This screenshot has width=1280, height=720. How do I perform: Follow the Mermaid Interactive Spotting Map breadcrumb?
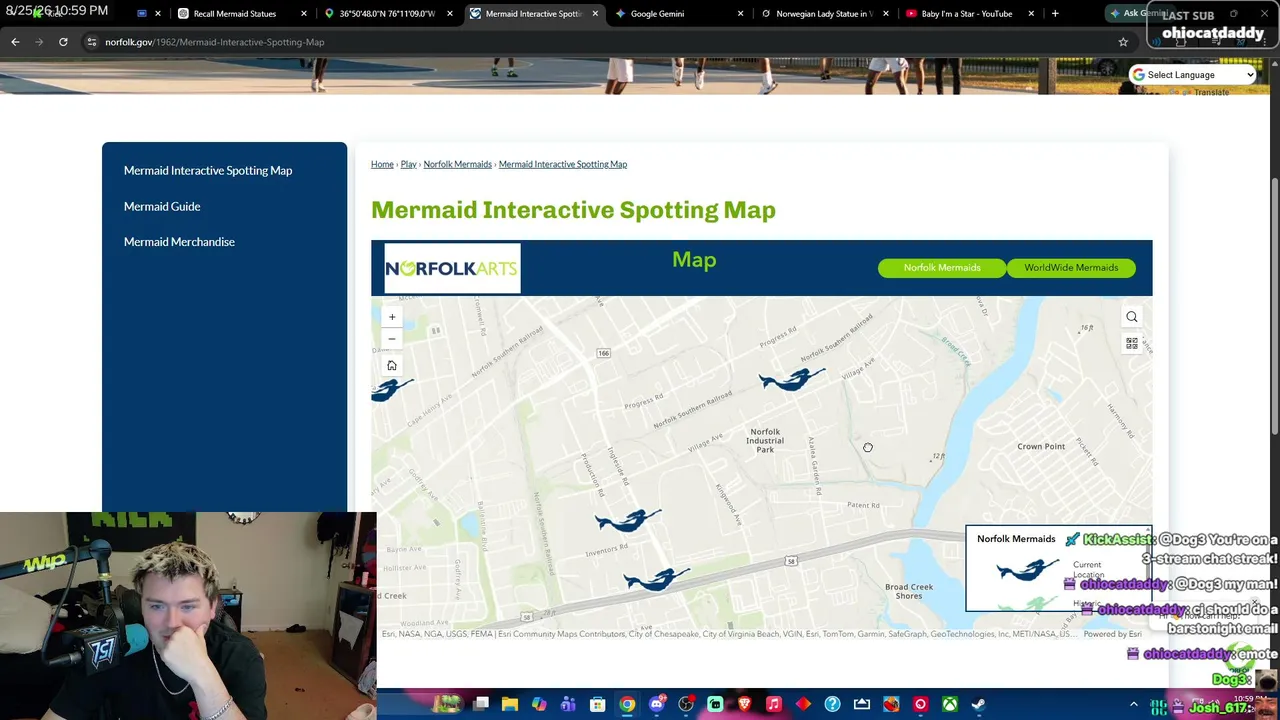pos(563,164)
